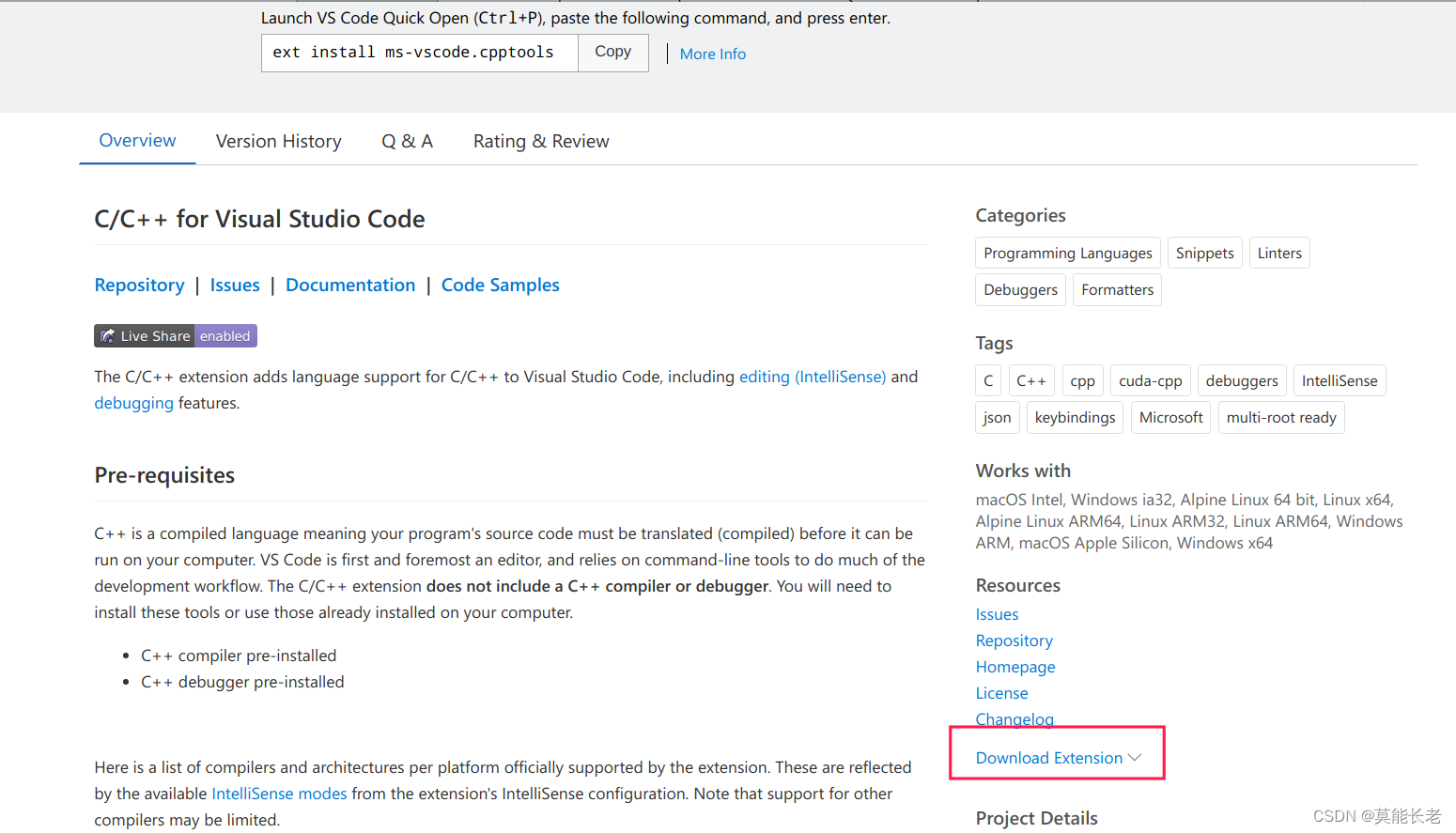The width and height of the screenshot is (1456, 833).
Task: Pick the Formatters category
Action: [1117, 289]
